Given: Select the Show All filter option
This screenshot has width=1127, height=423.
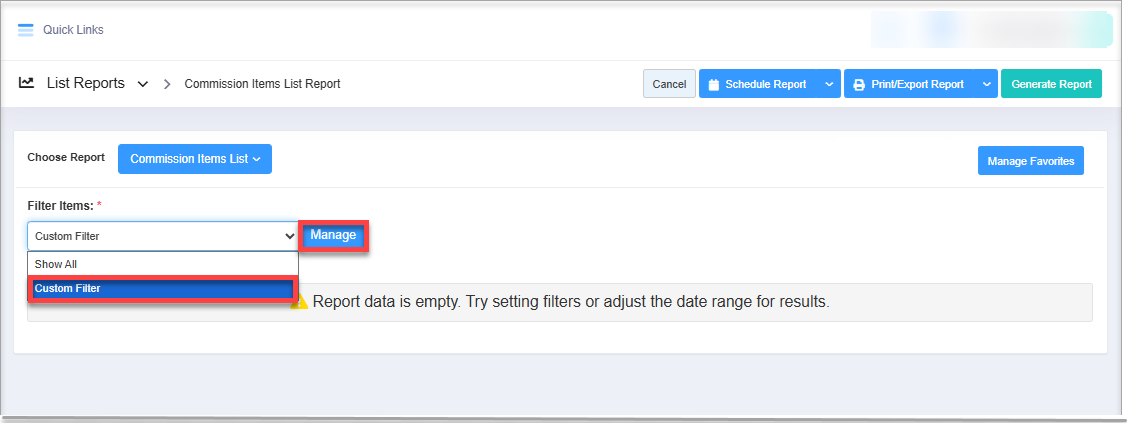Looking at the screenshot, I should [162, 264].
